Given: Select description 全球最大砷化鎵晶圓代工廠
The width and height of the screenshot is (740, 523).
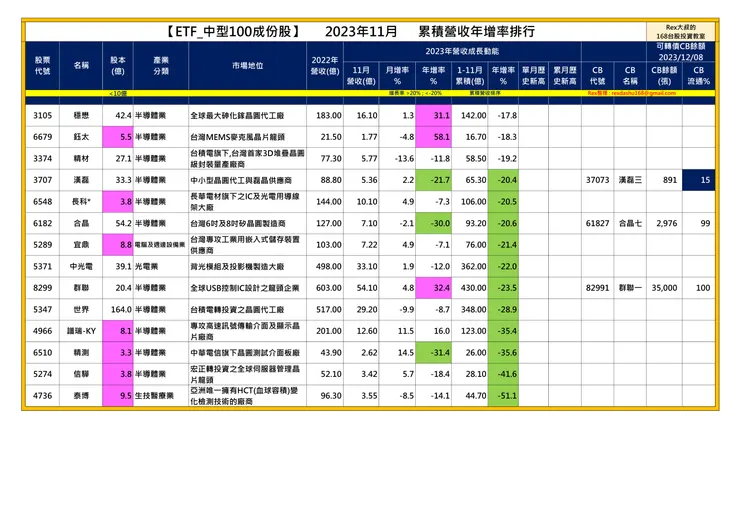Looking at the screenshot, I should click(x=237, y=115).
